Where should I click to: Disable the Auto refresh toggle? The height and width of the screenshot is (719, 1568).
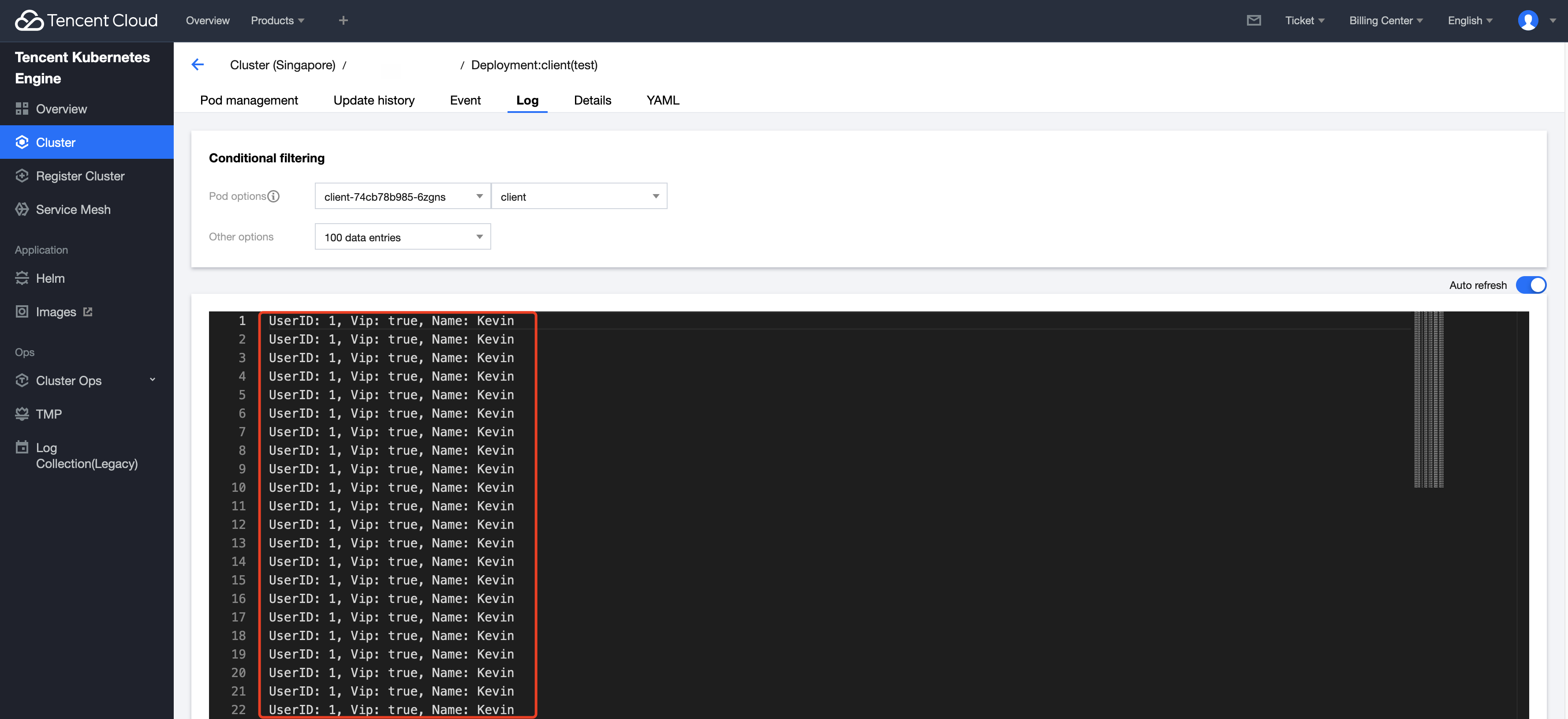[x=1530, y=285]
